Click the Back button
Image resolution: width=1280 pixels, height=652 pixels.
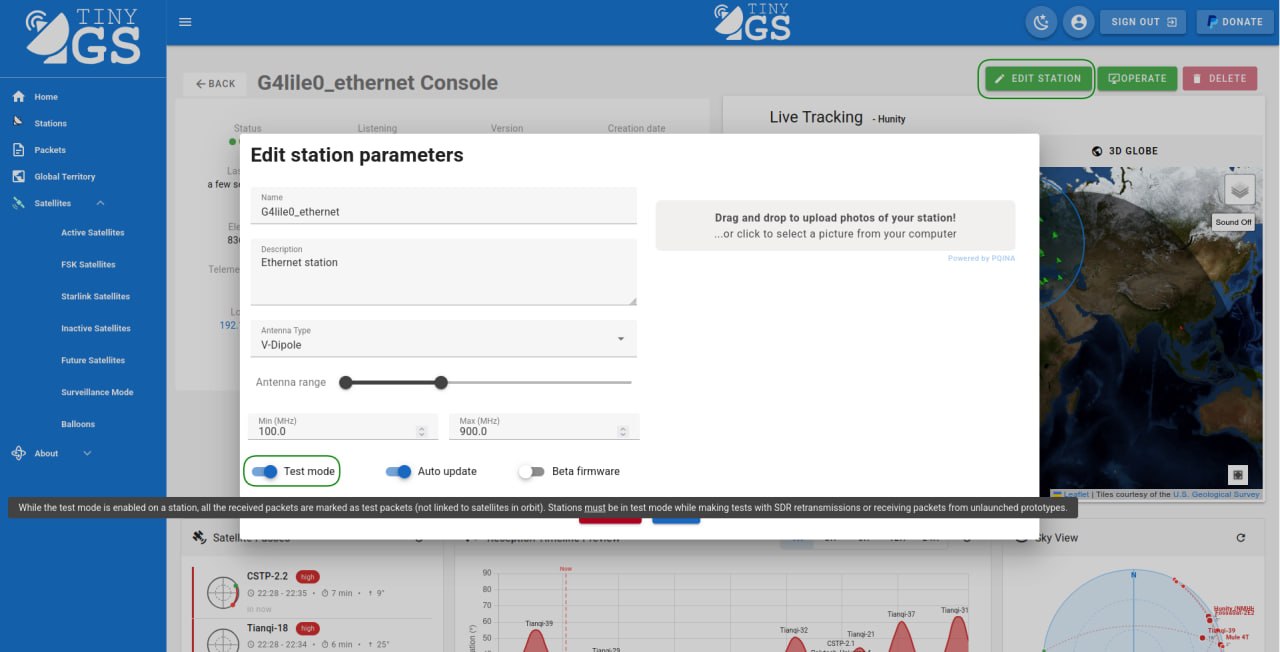pos(215,84)
